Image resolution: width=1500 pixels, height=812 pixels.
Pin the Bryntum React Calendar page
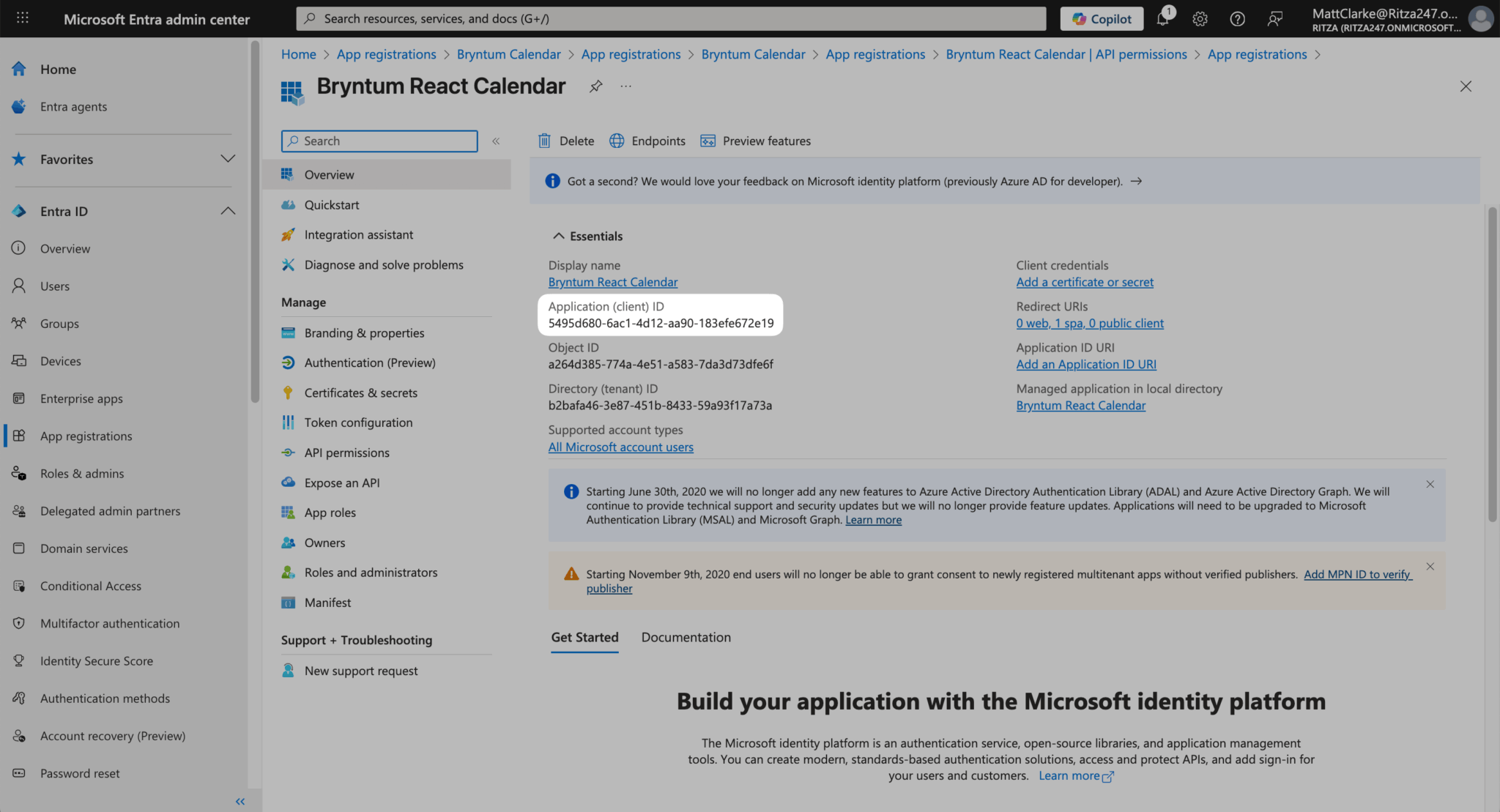(x=595, y=86)
